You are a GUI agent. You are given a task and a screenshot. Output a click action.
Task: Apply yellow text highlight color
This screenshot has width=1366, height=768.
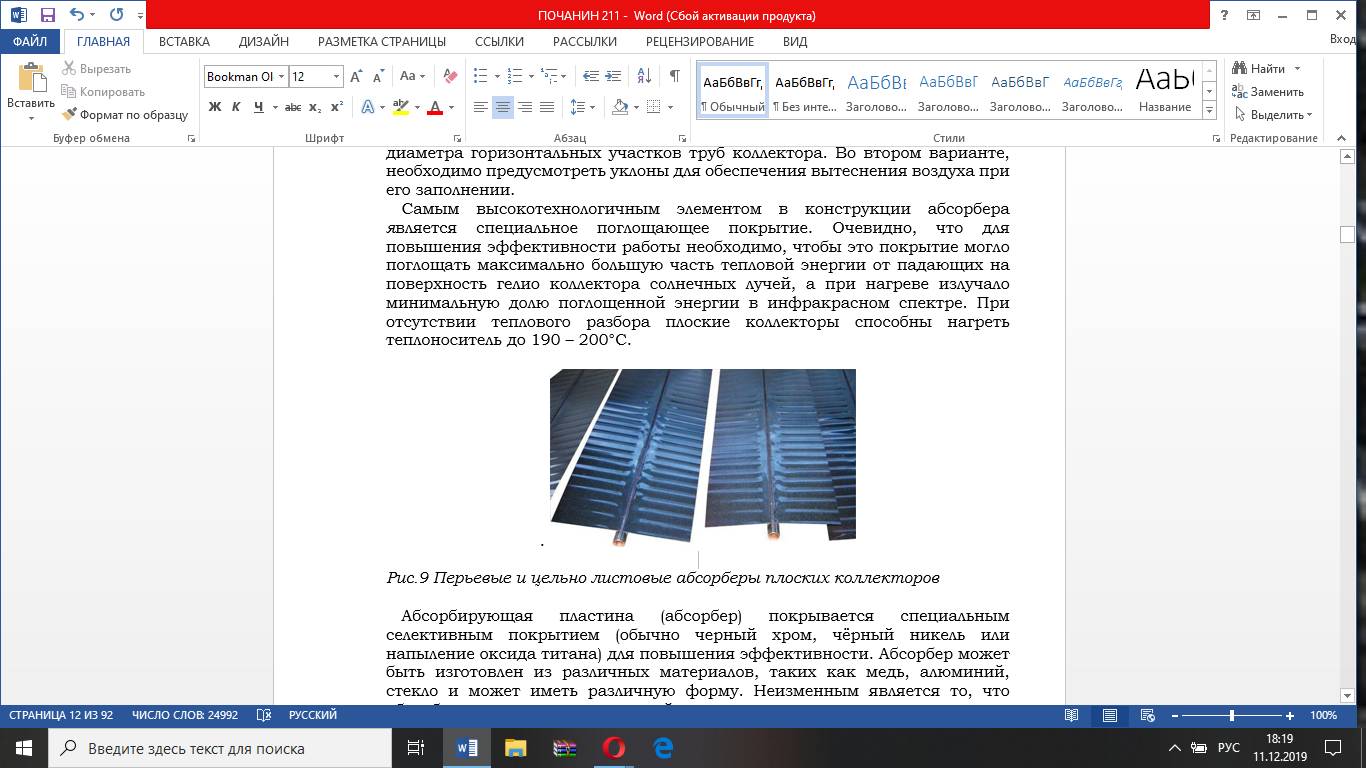[x=400, y=107]
